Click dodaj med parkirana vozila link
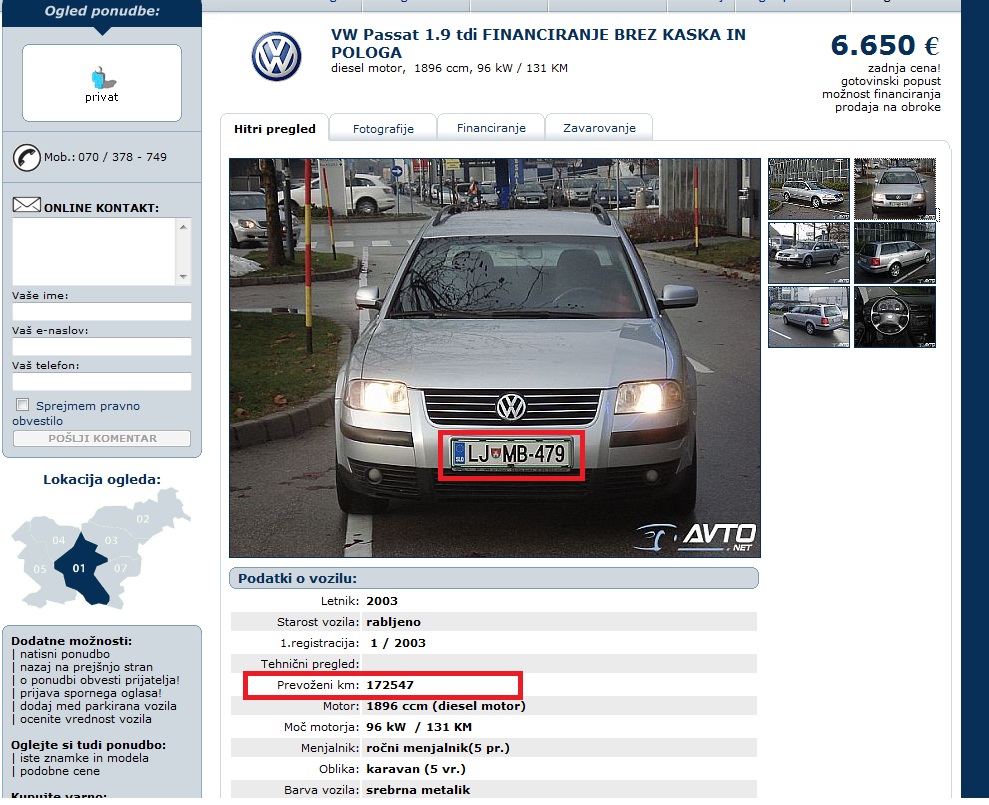The width and height of the screenshot is (989, 805). pos(98,706)
